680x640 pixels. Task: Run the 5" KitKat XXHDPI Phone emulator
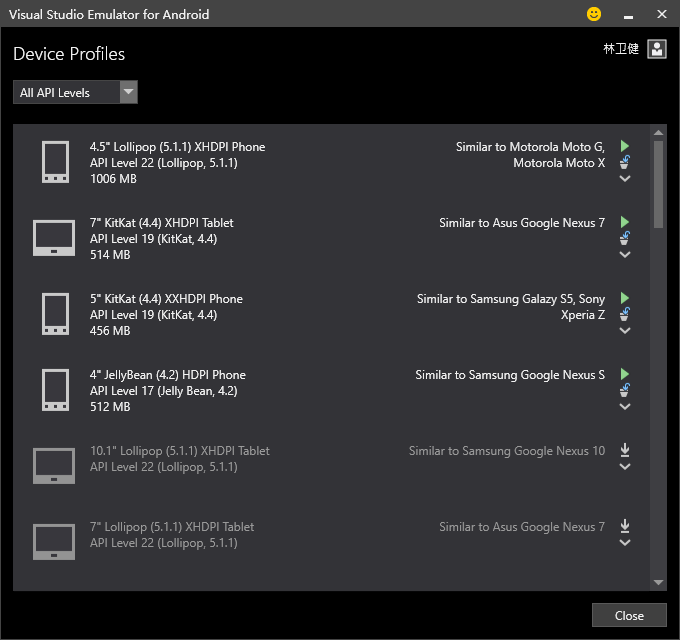(x=624, y=298)
